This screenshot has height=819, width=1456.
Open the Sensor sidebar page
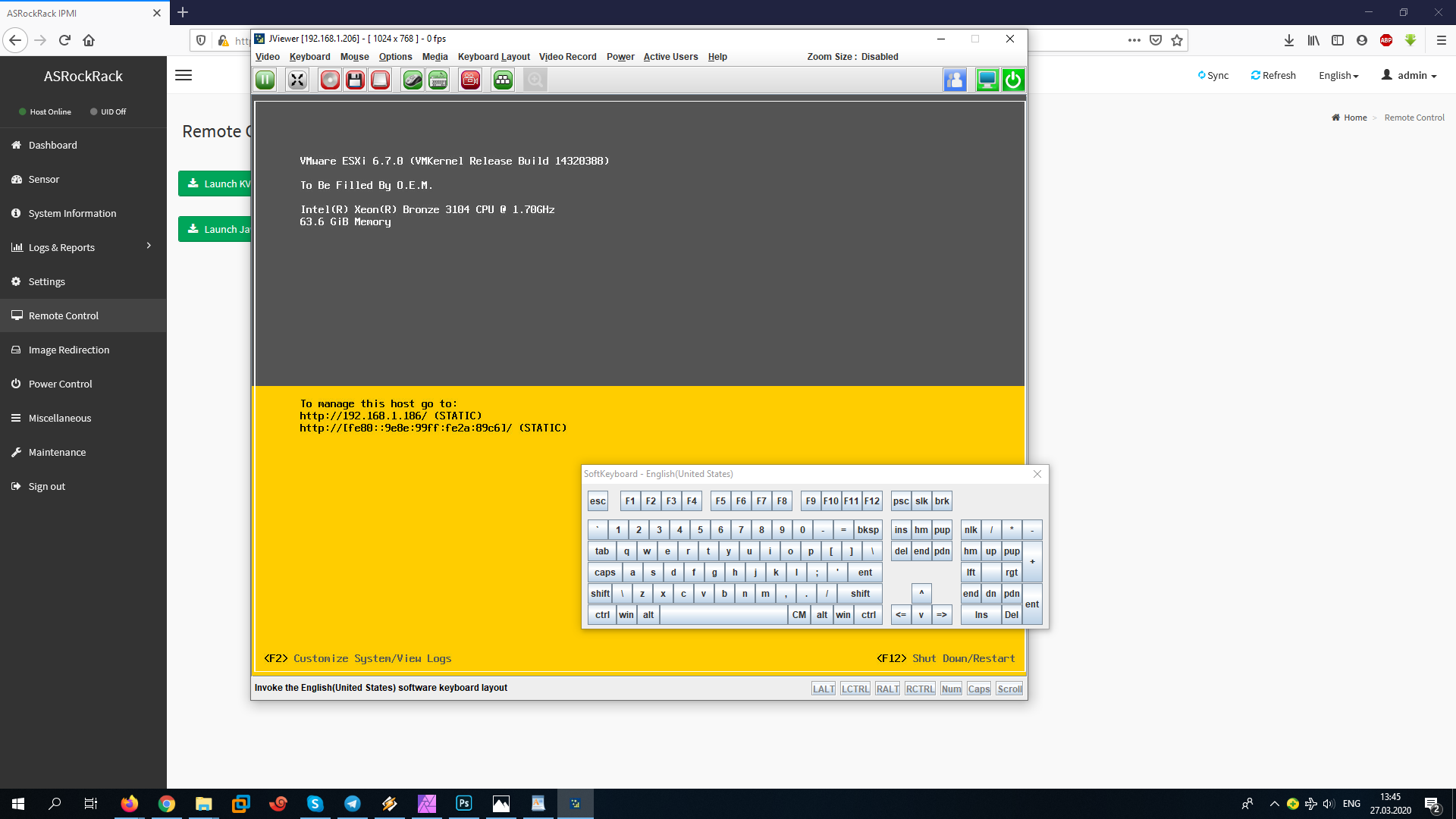tap(83, 179)
